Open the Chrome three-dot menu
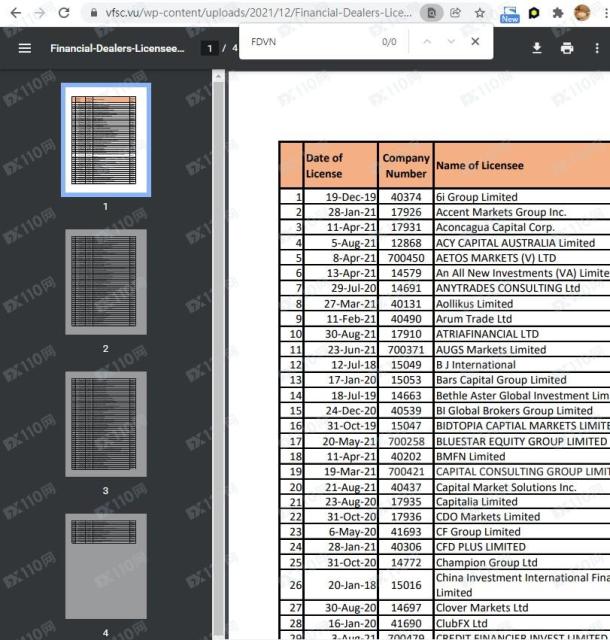The image size is (610, 640). point(605,13)
